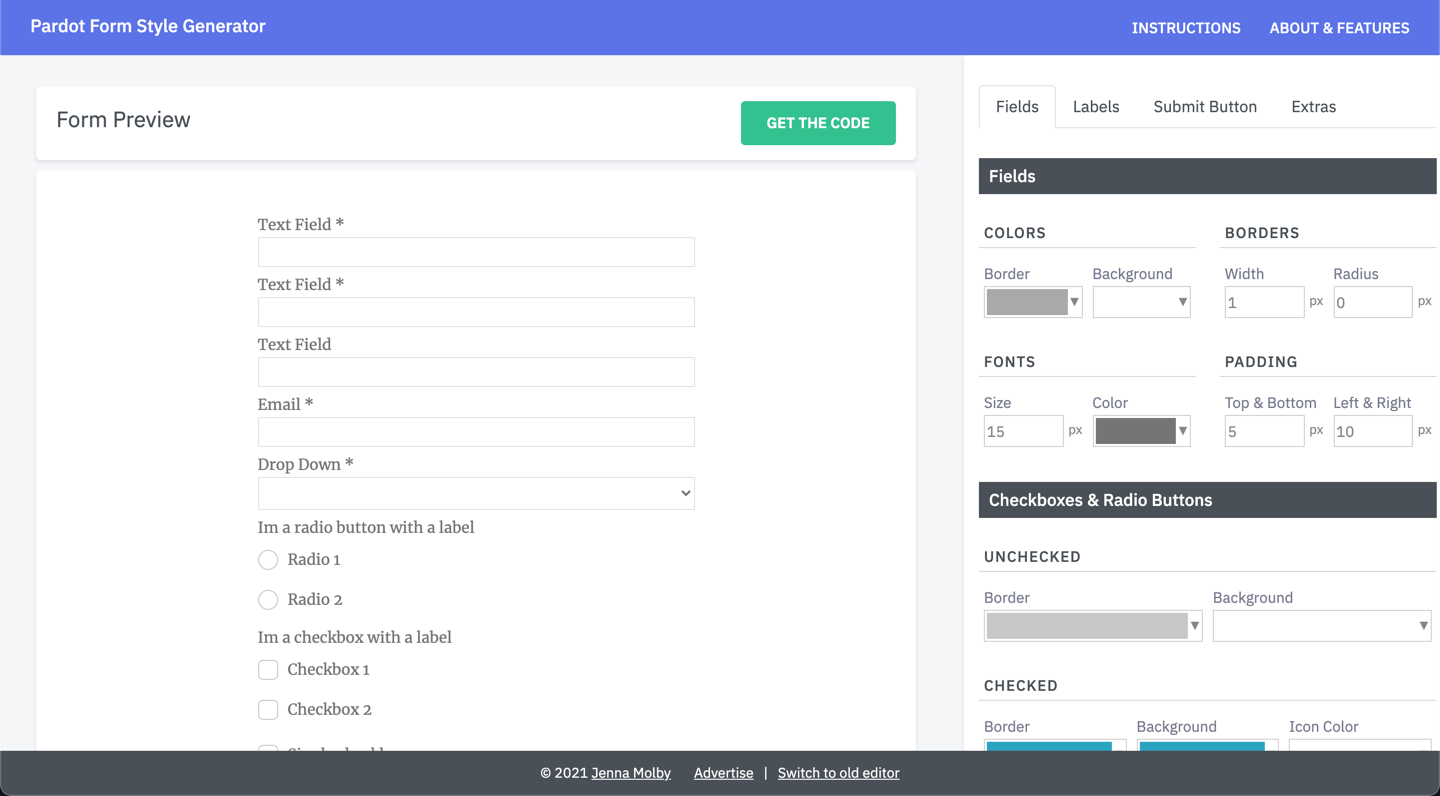Open the font color picker
Image resolution: width=1440 pixels, height=796 pixels.
coord(1141,431)
